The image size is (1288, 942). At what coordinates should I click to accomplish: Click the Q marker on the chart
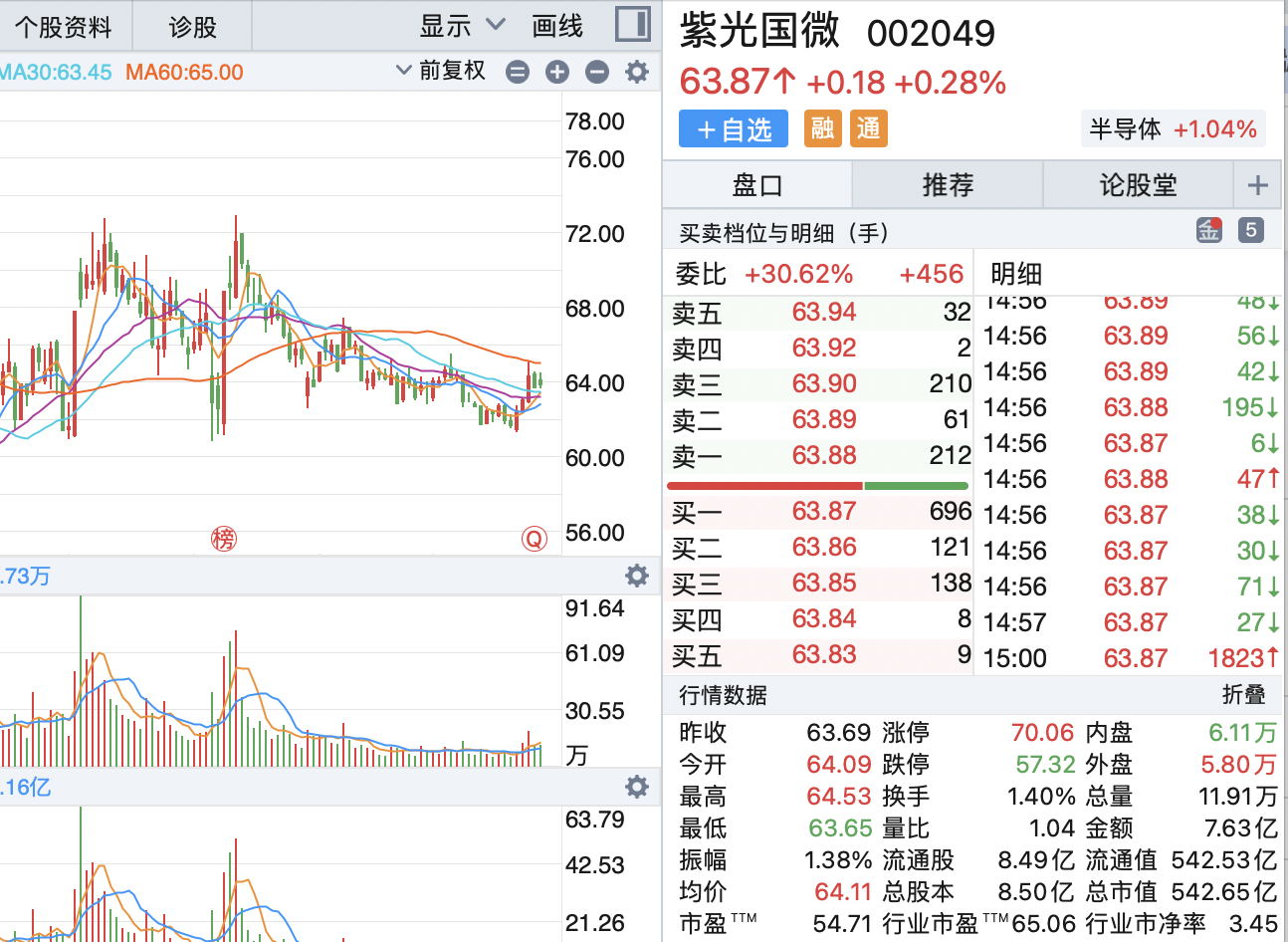tap(535, 539)
